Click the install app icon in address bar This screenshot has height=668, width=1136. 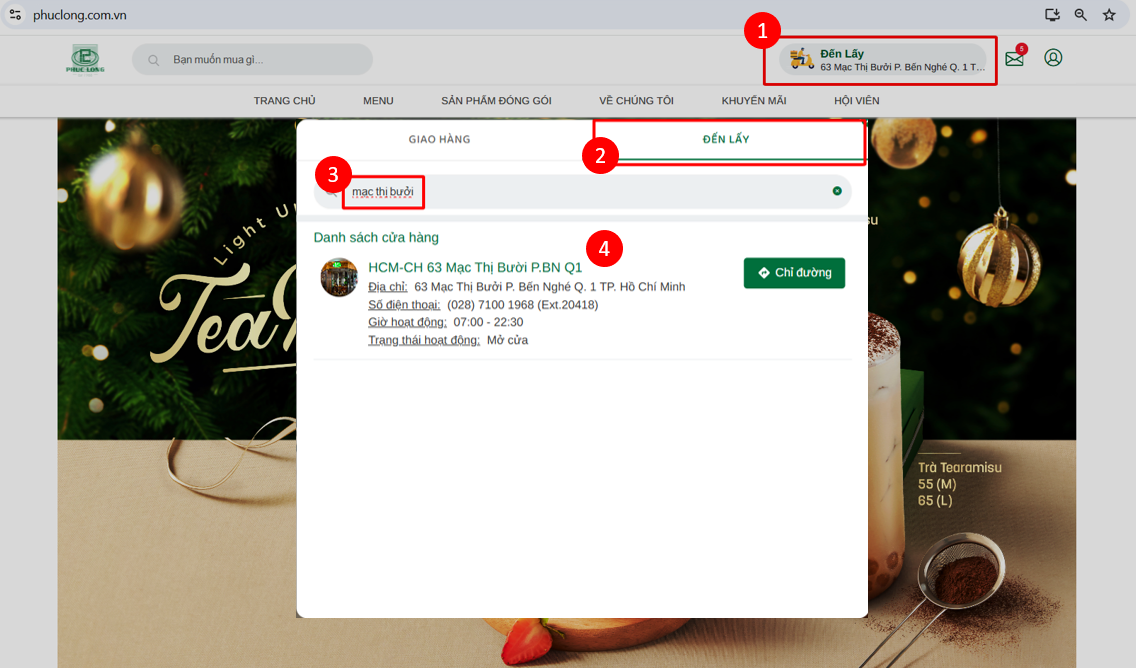coord(1052,15)
